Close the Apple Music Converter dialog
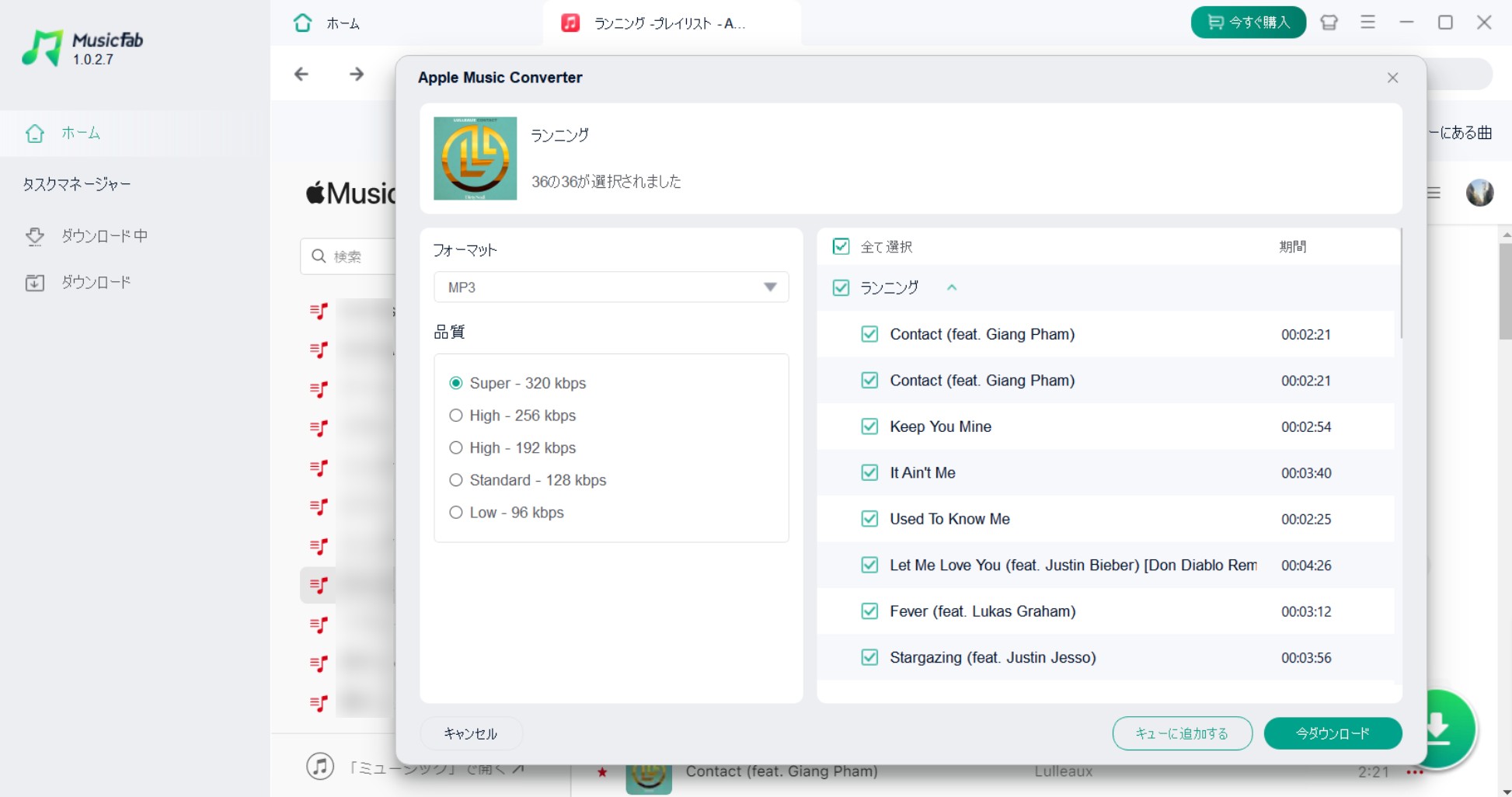Screen dimensions: 1512x797 point(1392,78)
